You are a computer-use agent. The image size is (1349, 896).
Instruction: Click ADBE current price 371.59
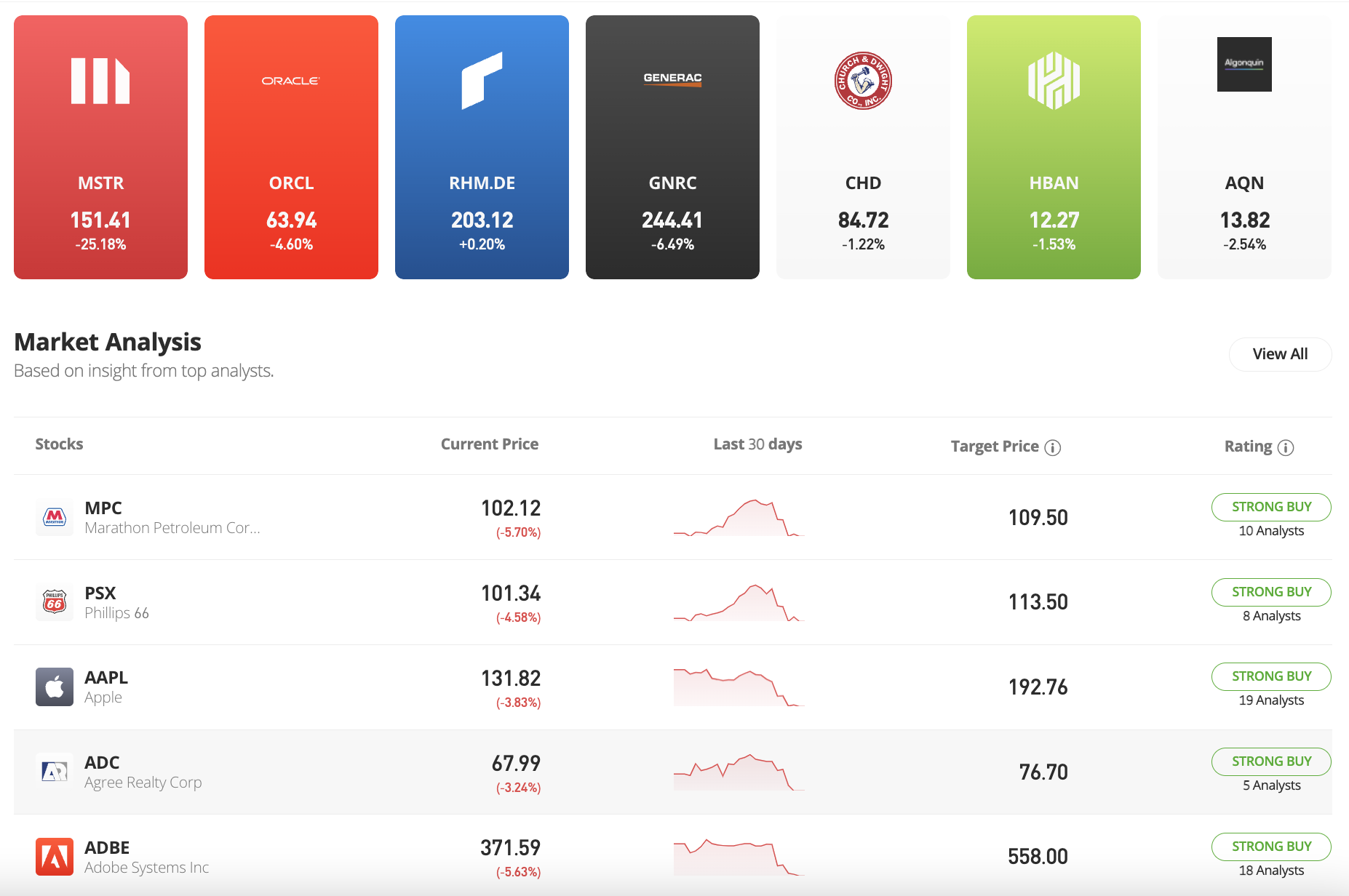pyautogui.click(x=510, y=848)
